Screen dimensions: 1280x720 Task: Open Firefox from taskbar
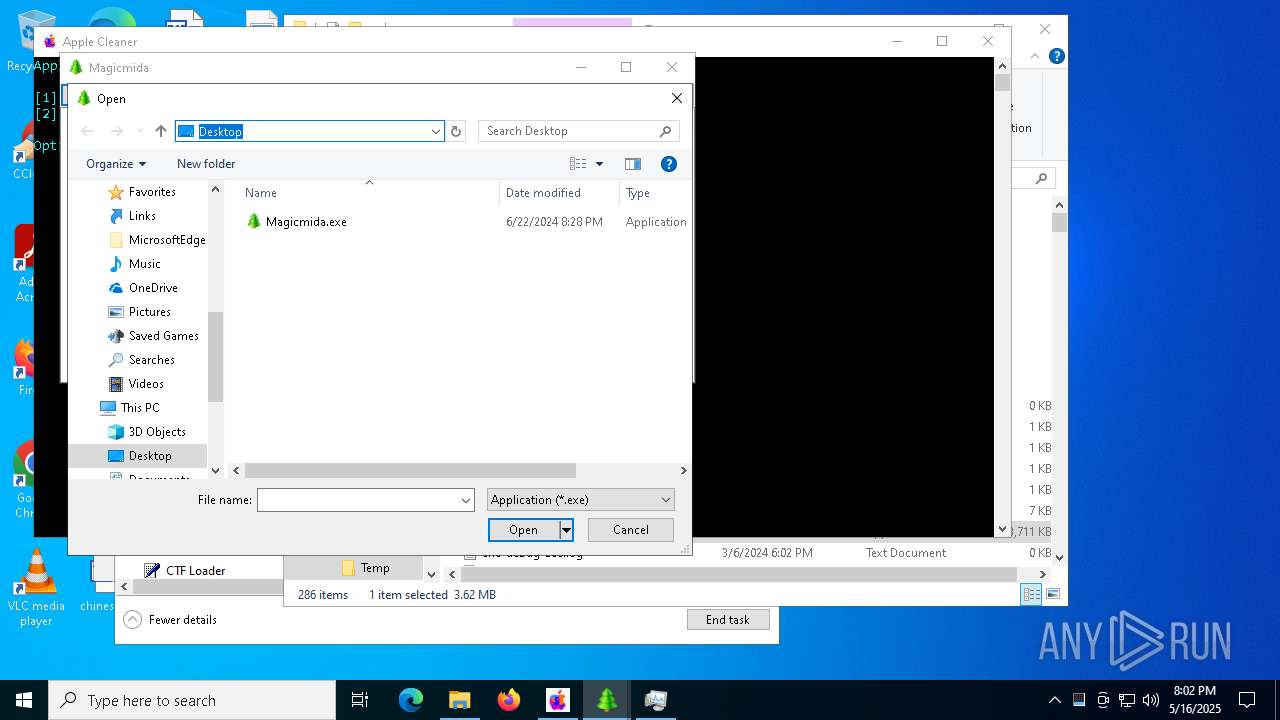click(x=509, y=700)
